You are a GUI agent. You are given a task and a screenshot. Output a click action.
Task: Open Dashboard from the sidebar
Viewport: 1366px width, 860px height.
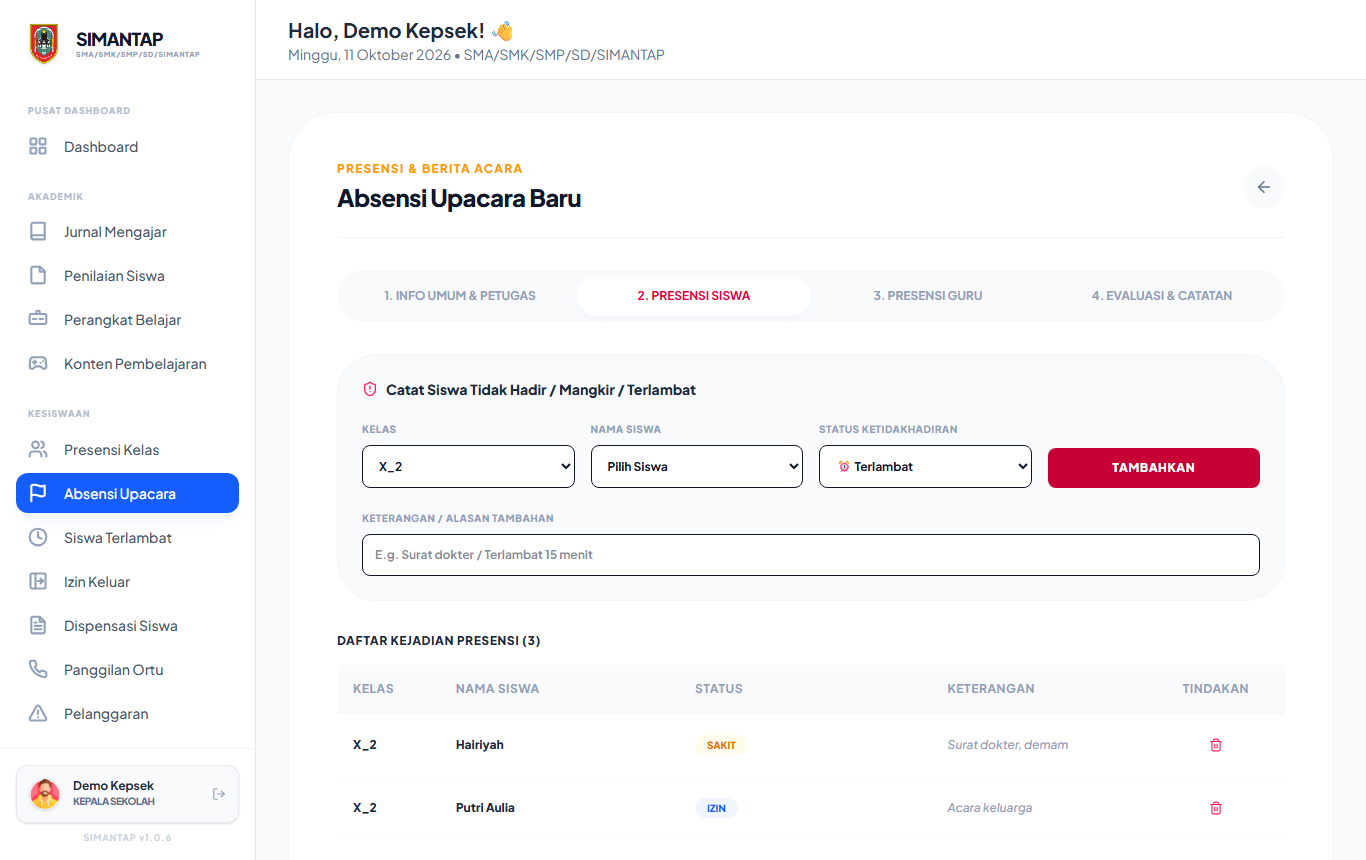coord(127,147)
